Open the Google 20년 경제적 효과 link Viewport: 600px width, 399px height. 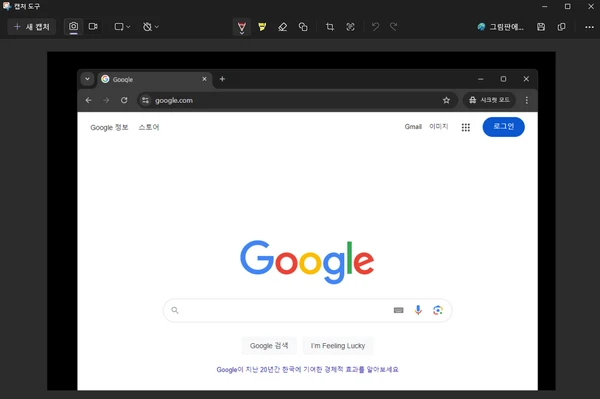pos(307,370)
